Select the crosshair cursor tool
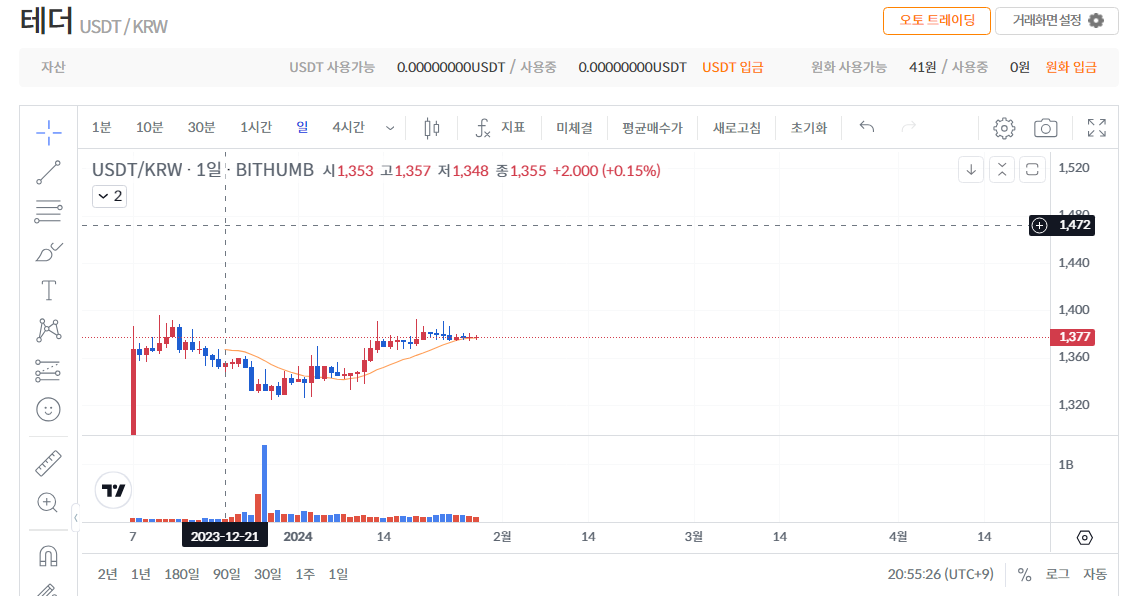The width and height of the screenshot is (1123, 602). 49,132
